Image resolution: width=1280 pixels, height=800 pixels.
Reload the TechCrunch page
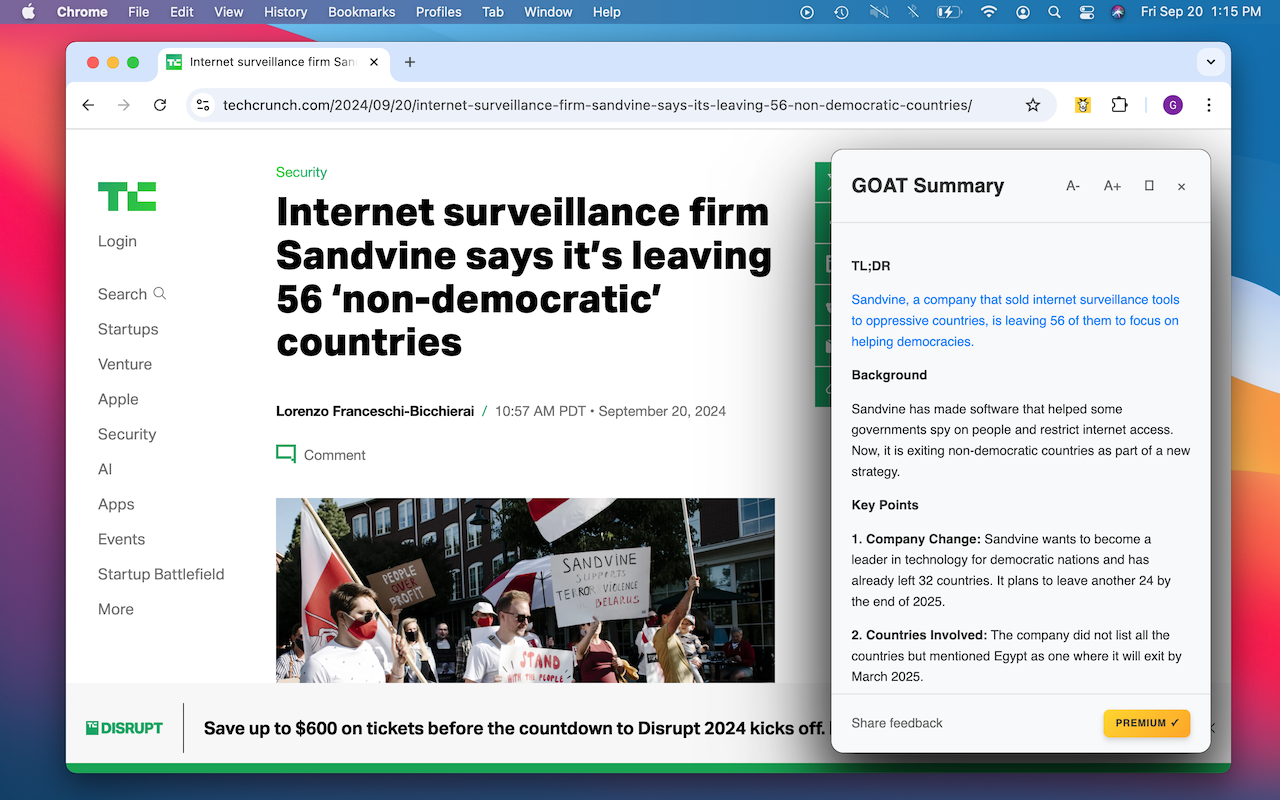tap(160, 105)
